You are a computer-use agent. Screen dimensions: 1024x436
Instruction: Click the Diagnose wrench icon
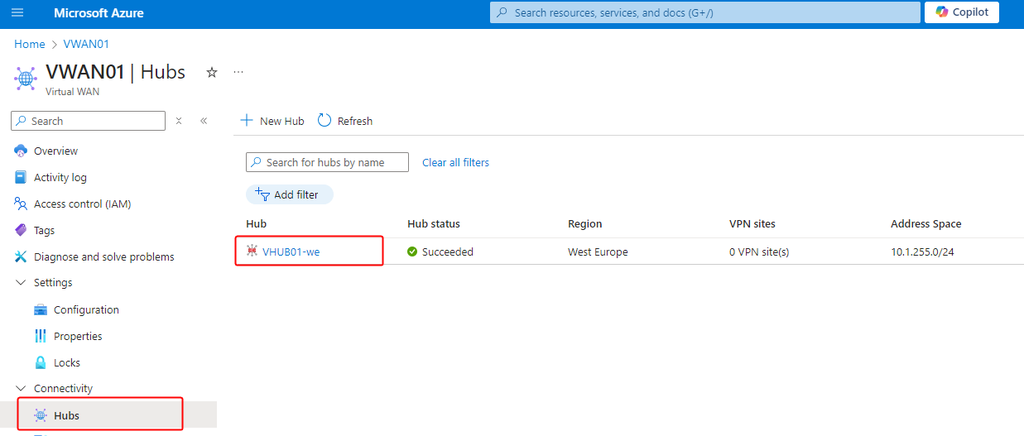pos(21,257)
